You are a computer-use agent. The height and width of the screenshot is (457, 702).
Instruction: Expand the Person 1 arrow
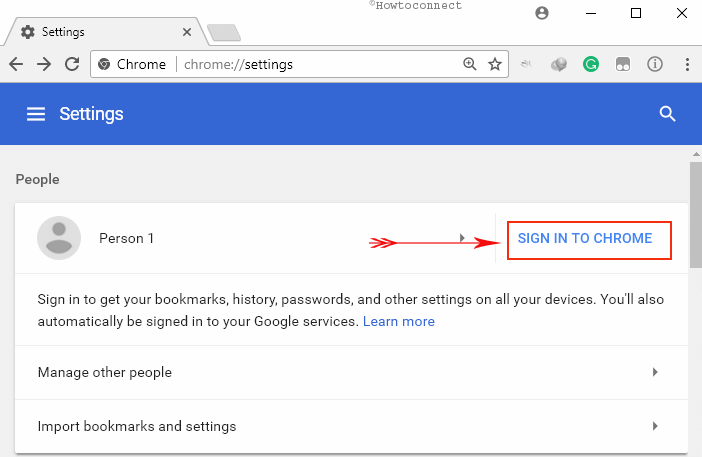coord(462,238)
